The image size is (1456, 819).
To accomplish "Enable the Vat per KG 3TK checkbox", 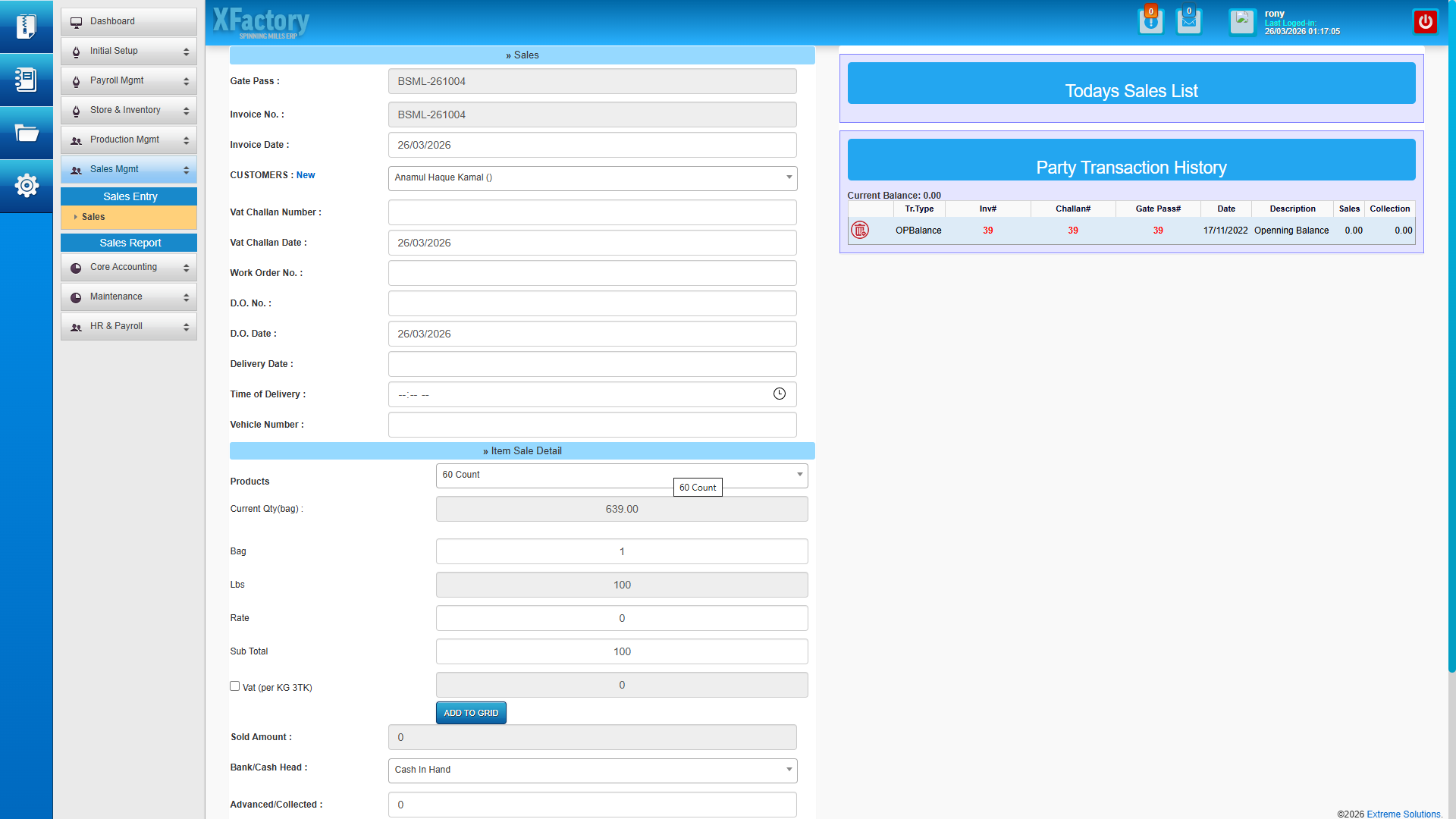I will pos(235,686).
